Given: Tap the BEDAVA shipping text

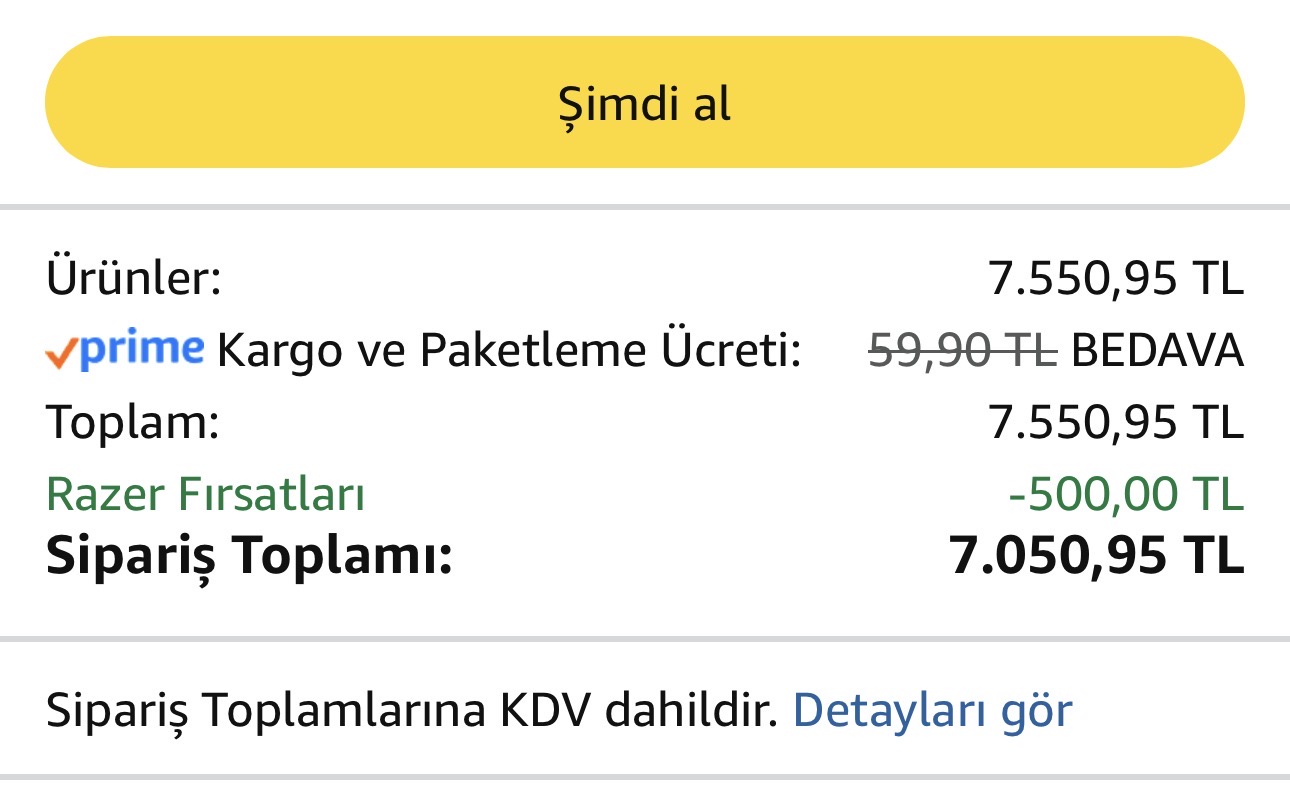Looking at the screenshot, I should pos(1157,351).
